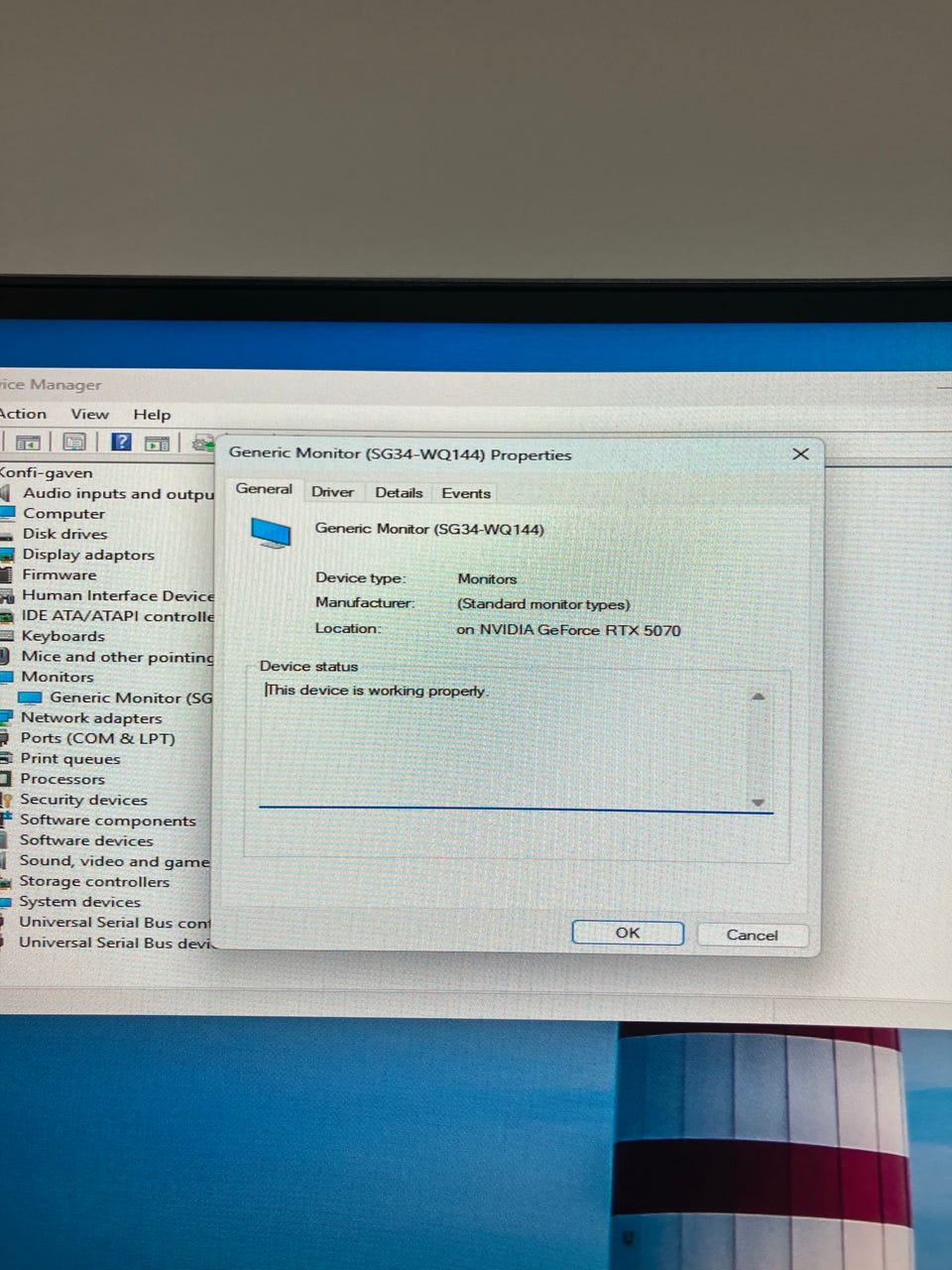
Task: Select the Processors category
Action: [62, 779]
